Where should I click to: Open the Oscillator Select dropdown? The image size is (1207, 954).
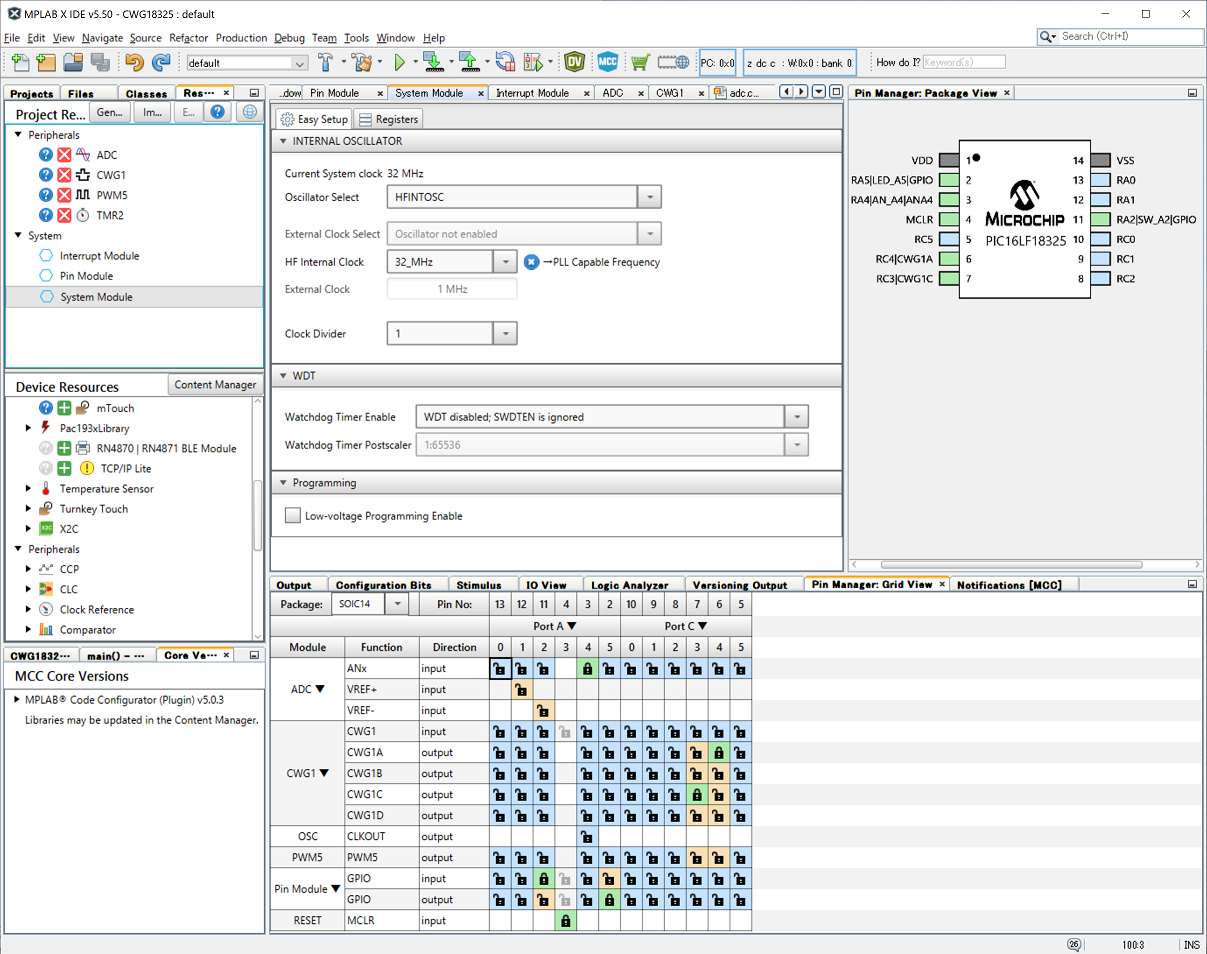pyautogui.click(x=650, y=197)
